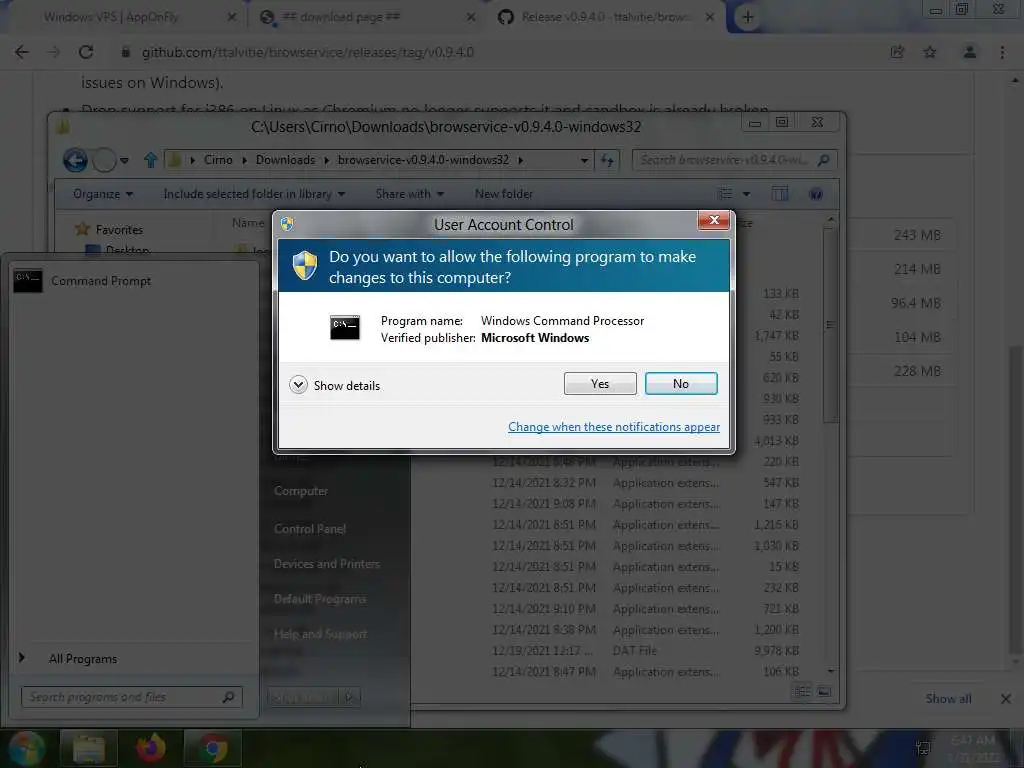1024x768 pixels.
Task: Switch to Chrome in the taskbar
Action: [x=213, y=748]
